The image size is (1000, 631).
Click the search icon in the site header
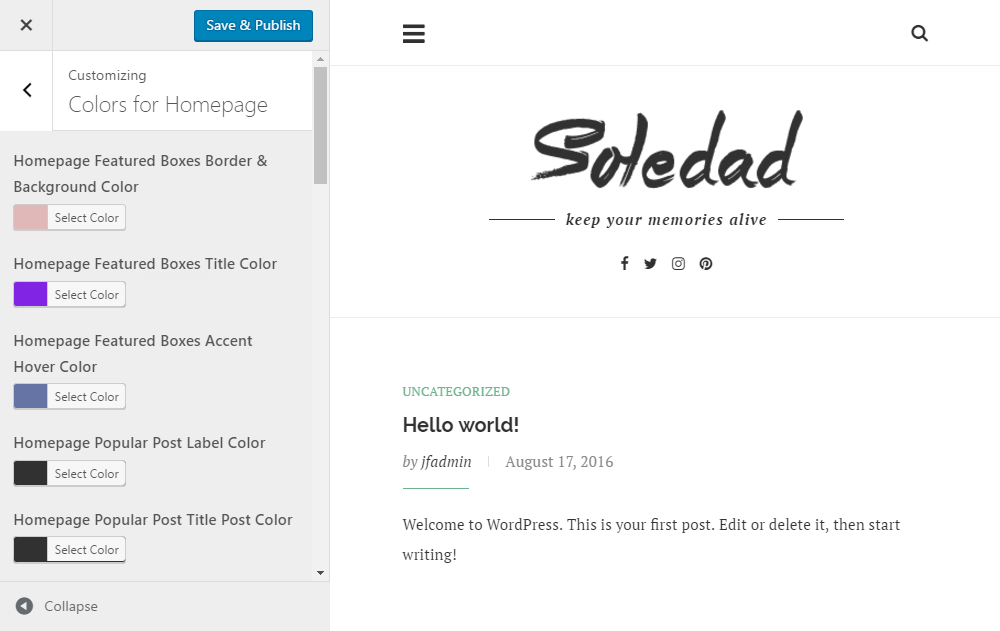click(x=919, y=33)
